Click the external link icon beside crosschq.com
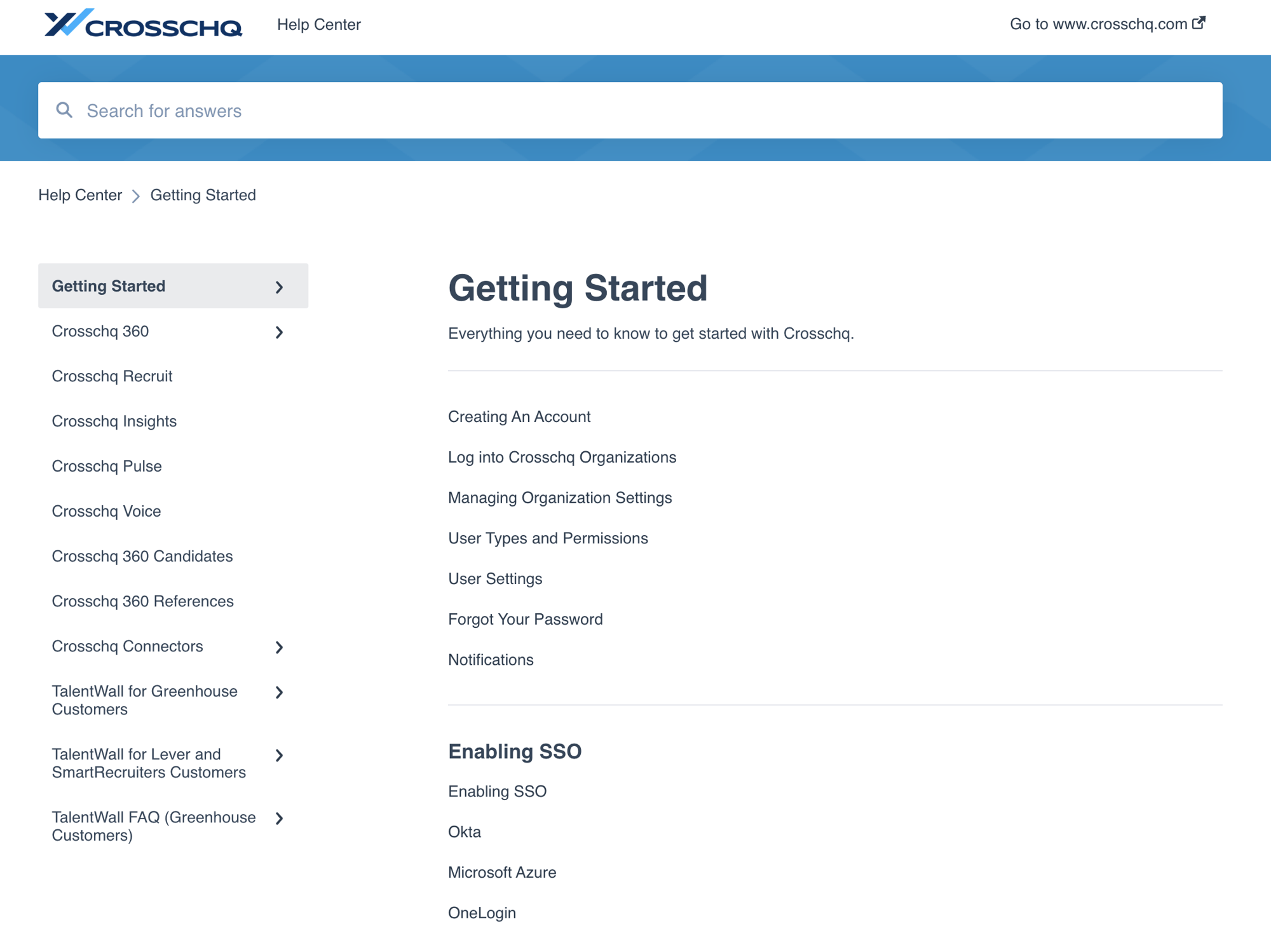Screen dimensions: 1271x952 [1199, 23]
